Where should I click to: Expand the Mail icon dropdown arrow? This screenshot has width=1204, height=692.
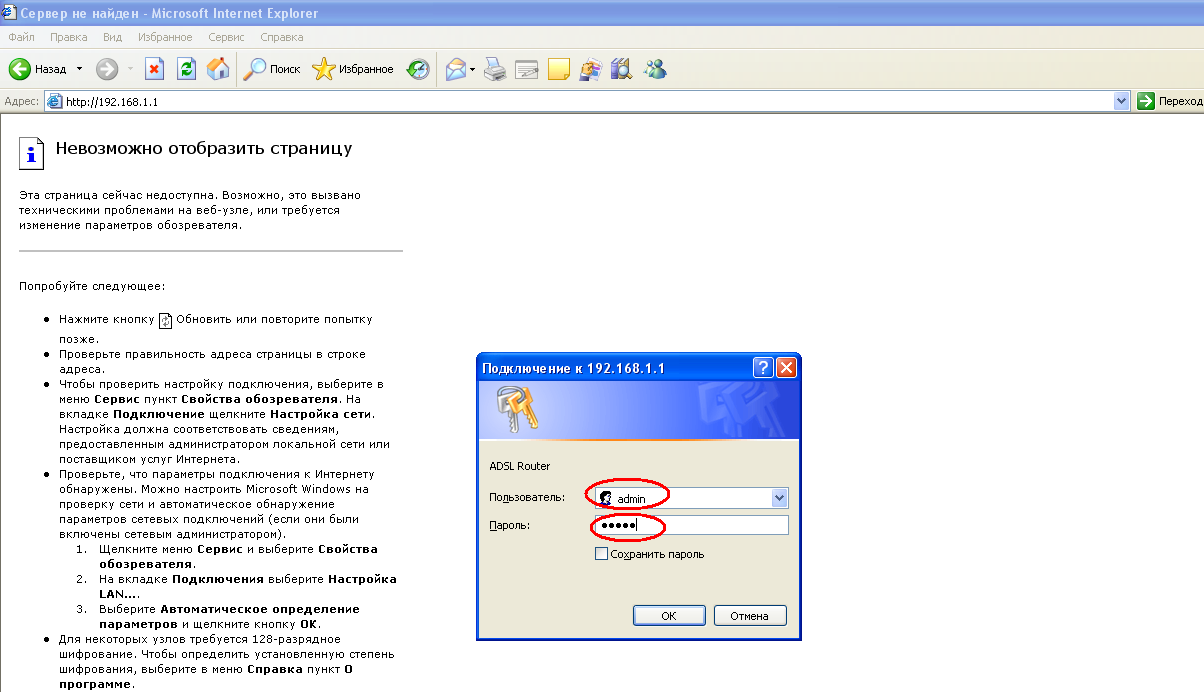click(x=473, y=69)
